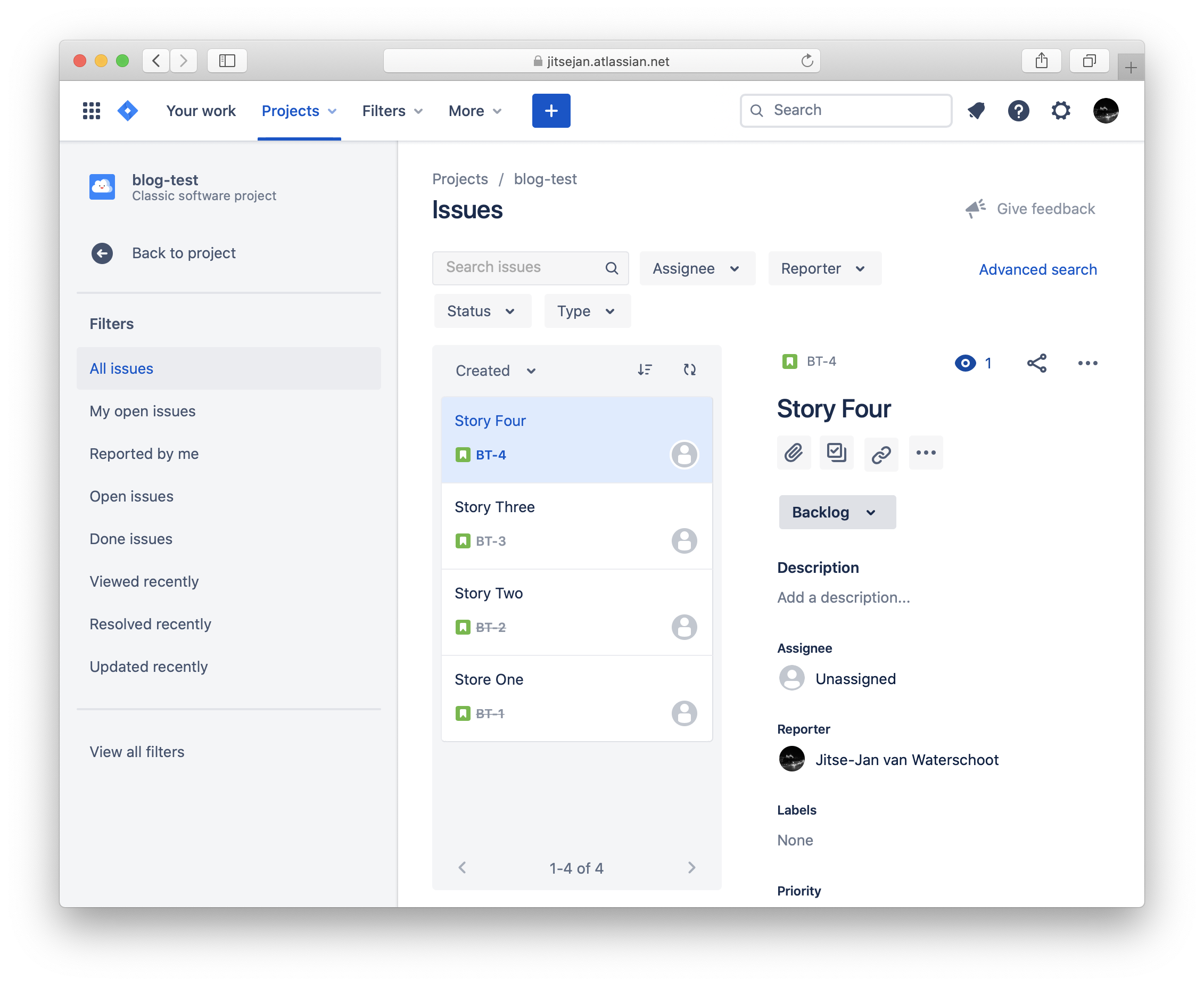Open the Backlog status dropdown
The image size is (1204, 986).
click(x=837, y=512)
